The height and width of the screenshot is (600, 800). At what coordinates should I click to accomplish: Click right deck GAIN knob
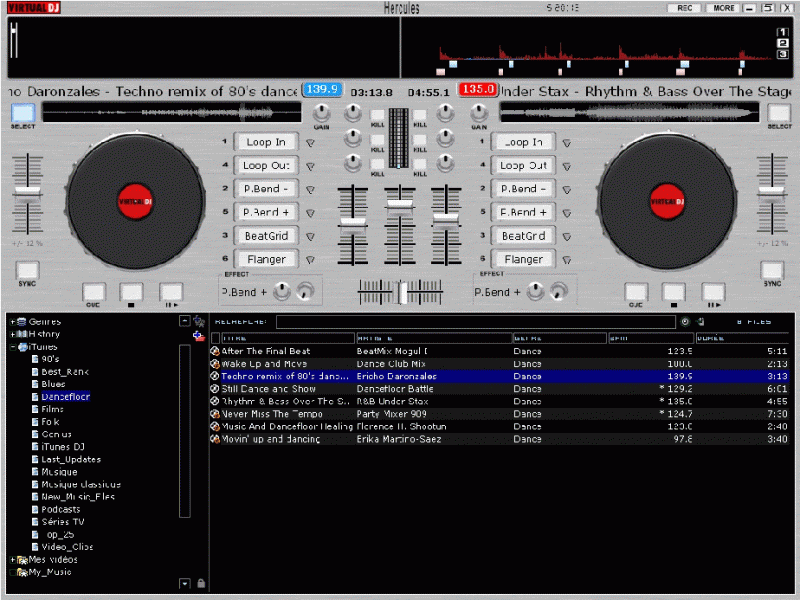click(x=479, y=112)
